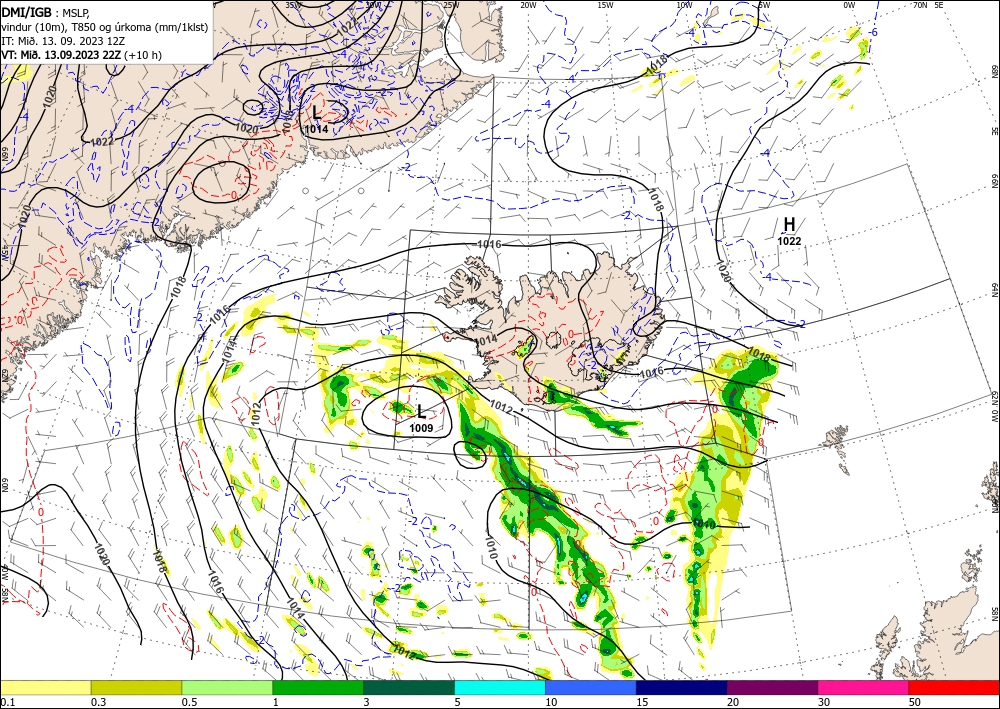
Task: Select the navy 15–20 legend swatch
Action: [682, 687]
